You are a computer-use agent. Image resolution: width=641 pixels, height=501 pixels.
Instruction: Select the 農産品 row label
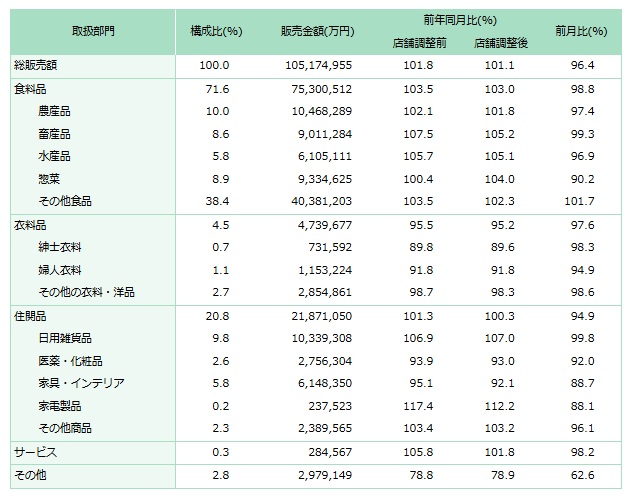[54, 111]
